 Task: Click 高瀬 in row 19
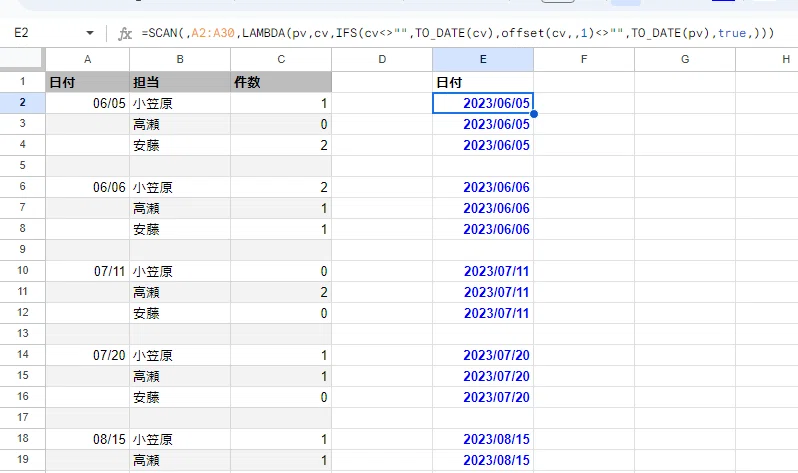click(146, 461)
